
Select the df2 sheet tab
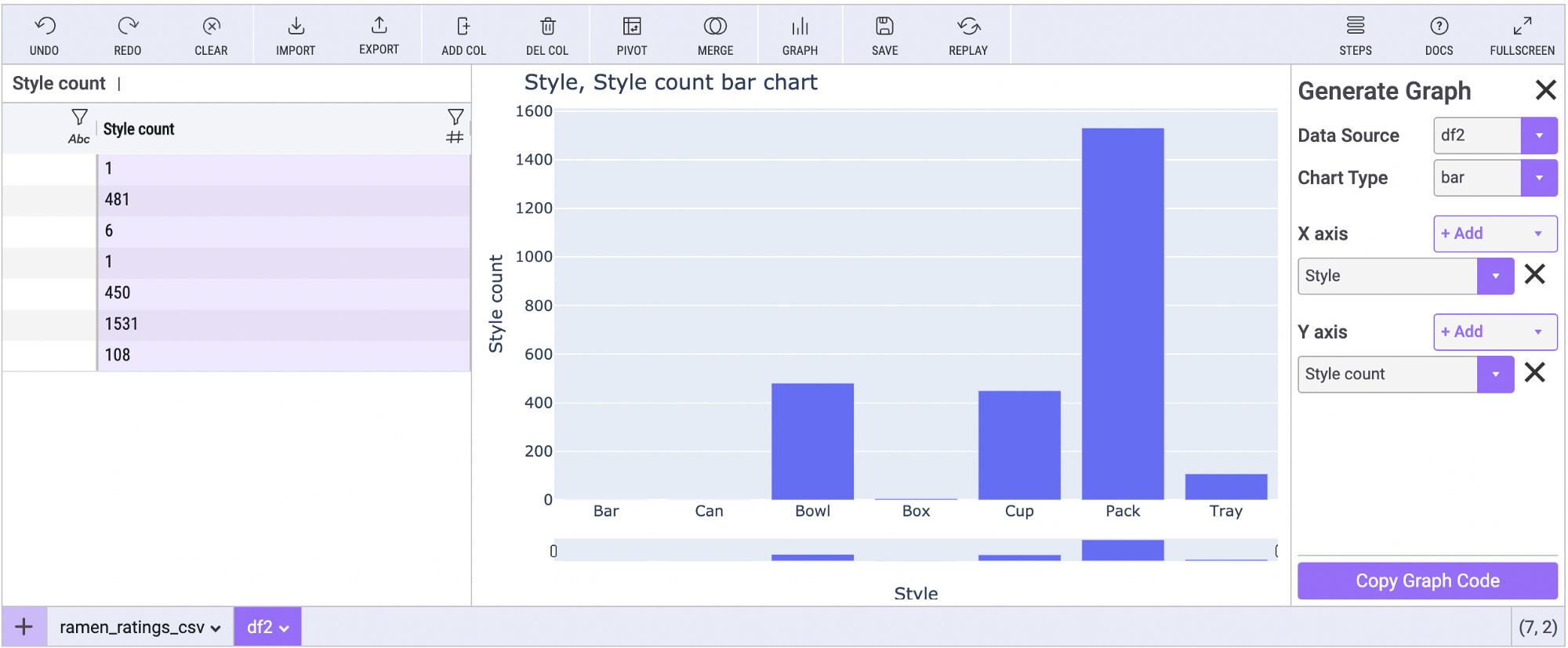click(267, 627)
